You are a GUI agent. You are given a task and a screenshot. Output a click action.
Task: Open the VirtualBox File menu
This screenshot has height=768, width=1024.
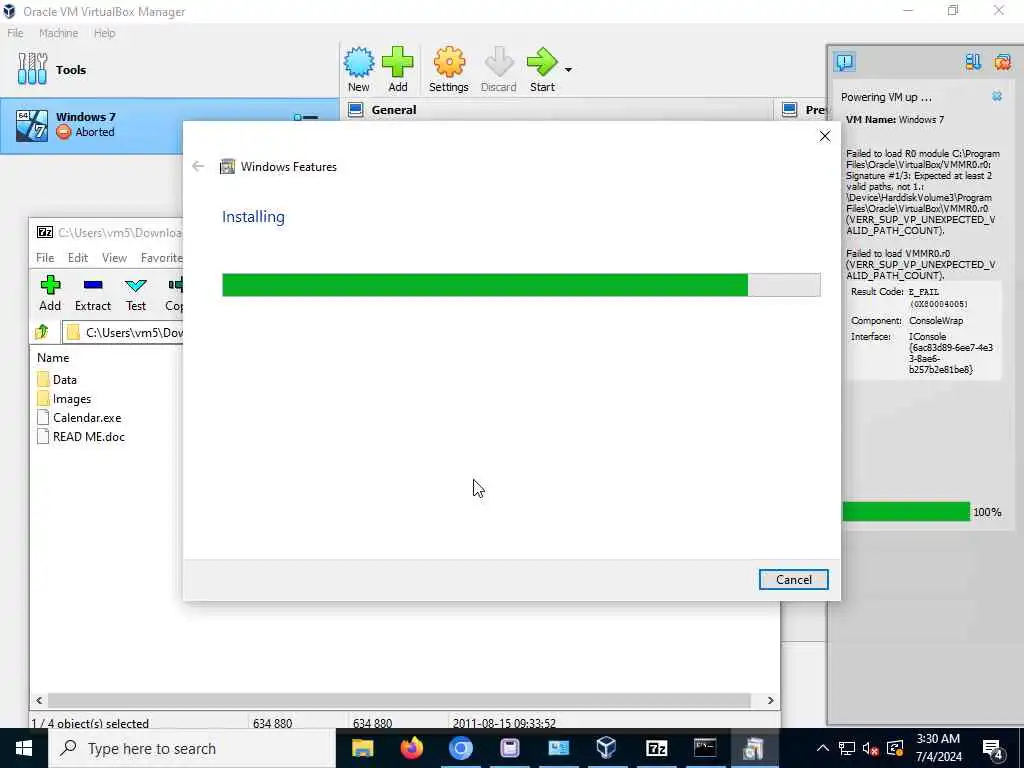pos(15,33)
